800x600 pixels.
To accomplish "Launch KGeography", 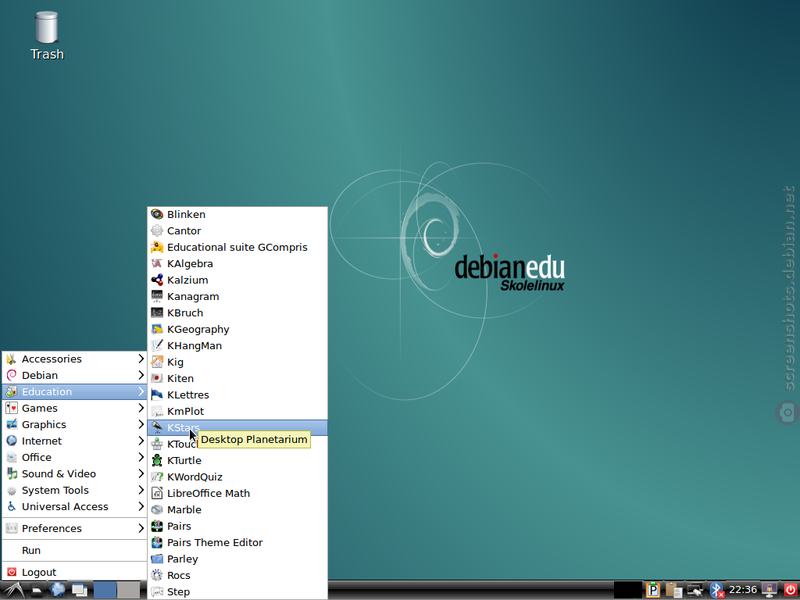I will point(237,329).
